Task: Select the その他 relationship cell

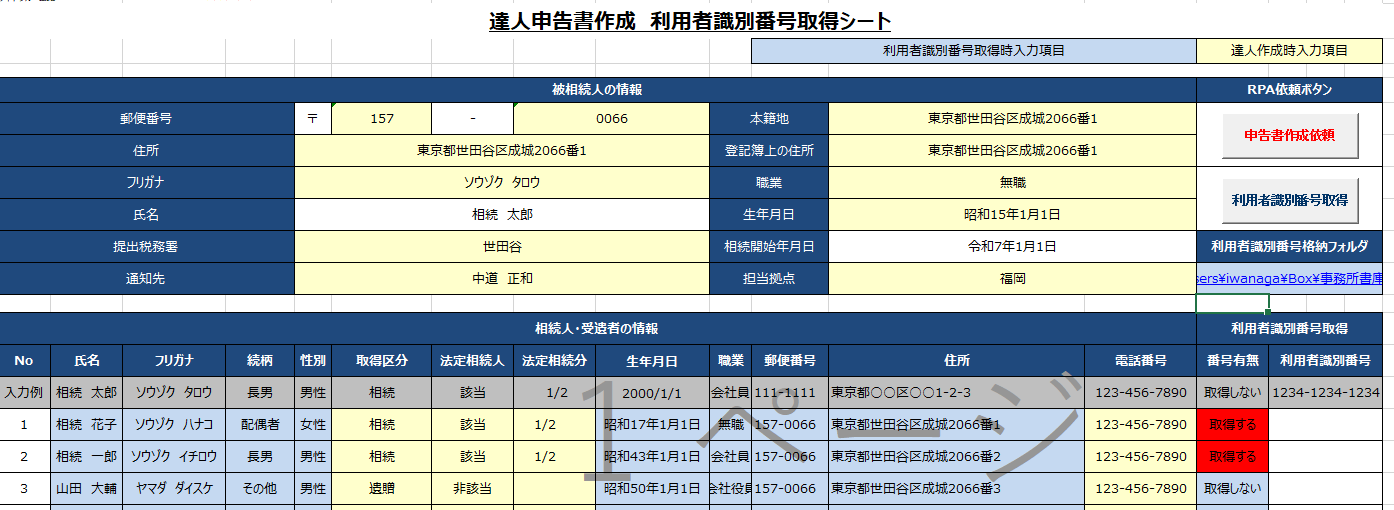Action: 260,489
